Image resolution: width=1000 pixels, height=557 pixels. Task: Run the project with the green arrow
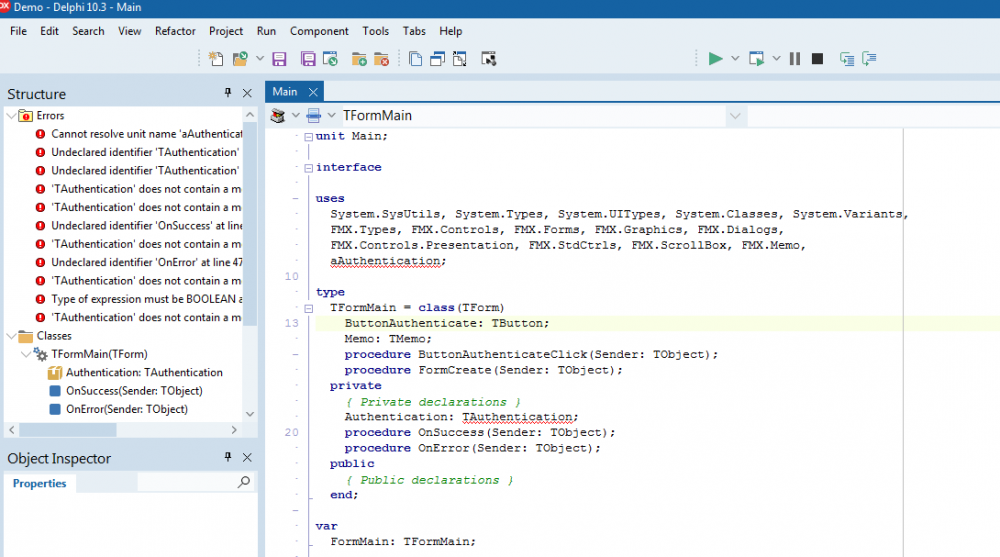point(716,59)
